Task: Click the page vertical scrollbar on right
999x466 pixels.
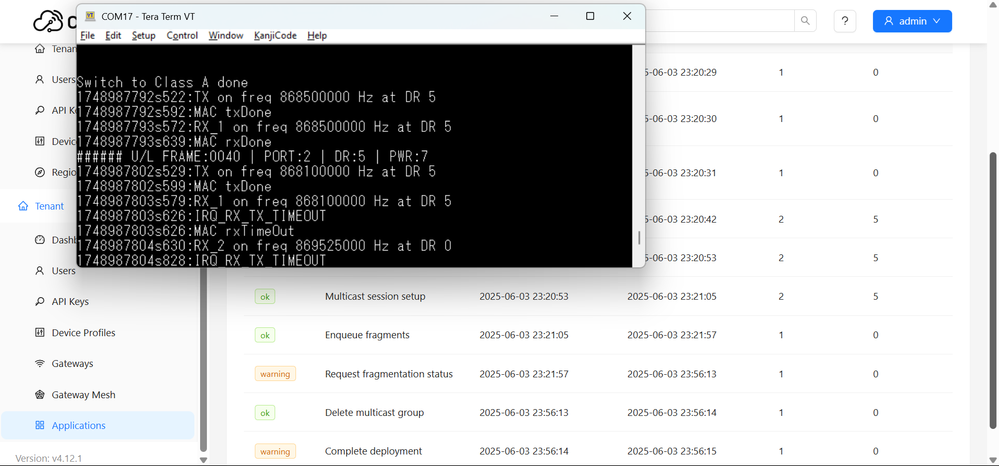Action: [x=992, y=290]
